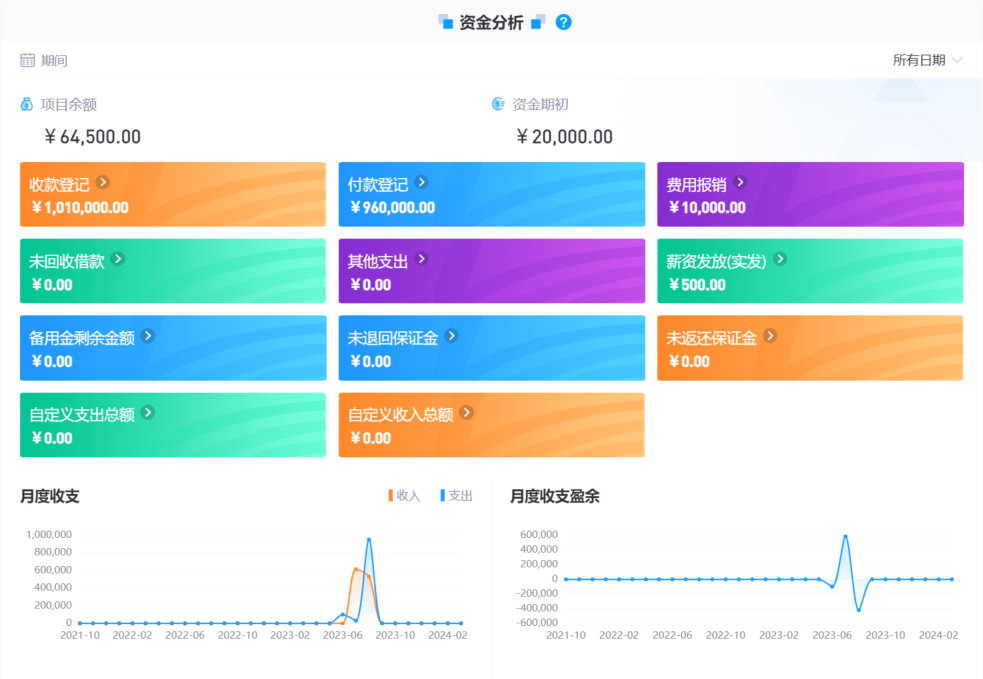Screen dimensions: 983x679
Task: Expand 备用金剩余金额 with its chevron
Action: point(148,337)
